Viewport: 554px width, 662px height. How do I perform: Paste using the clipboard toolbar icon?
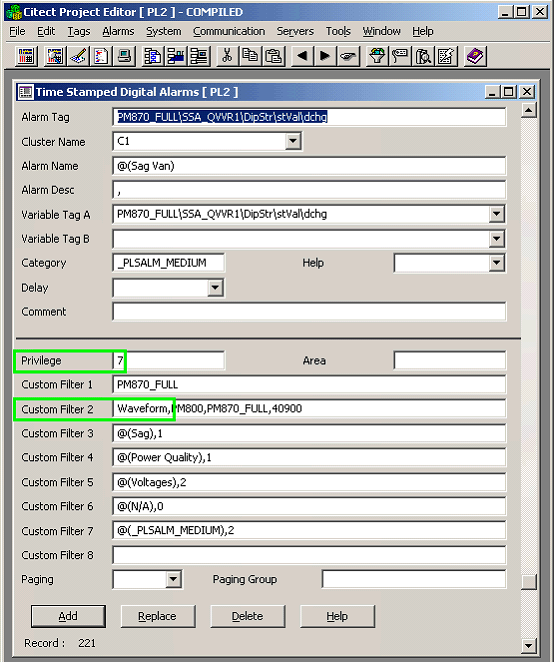tap(274, 56)
